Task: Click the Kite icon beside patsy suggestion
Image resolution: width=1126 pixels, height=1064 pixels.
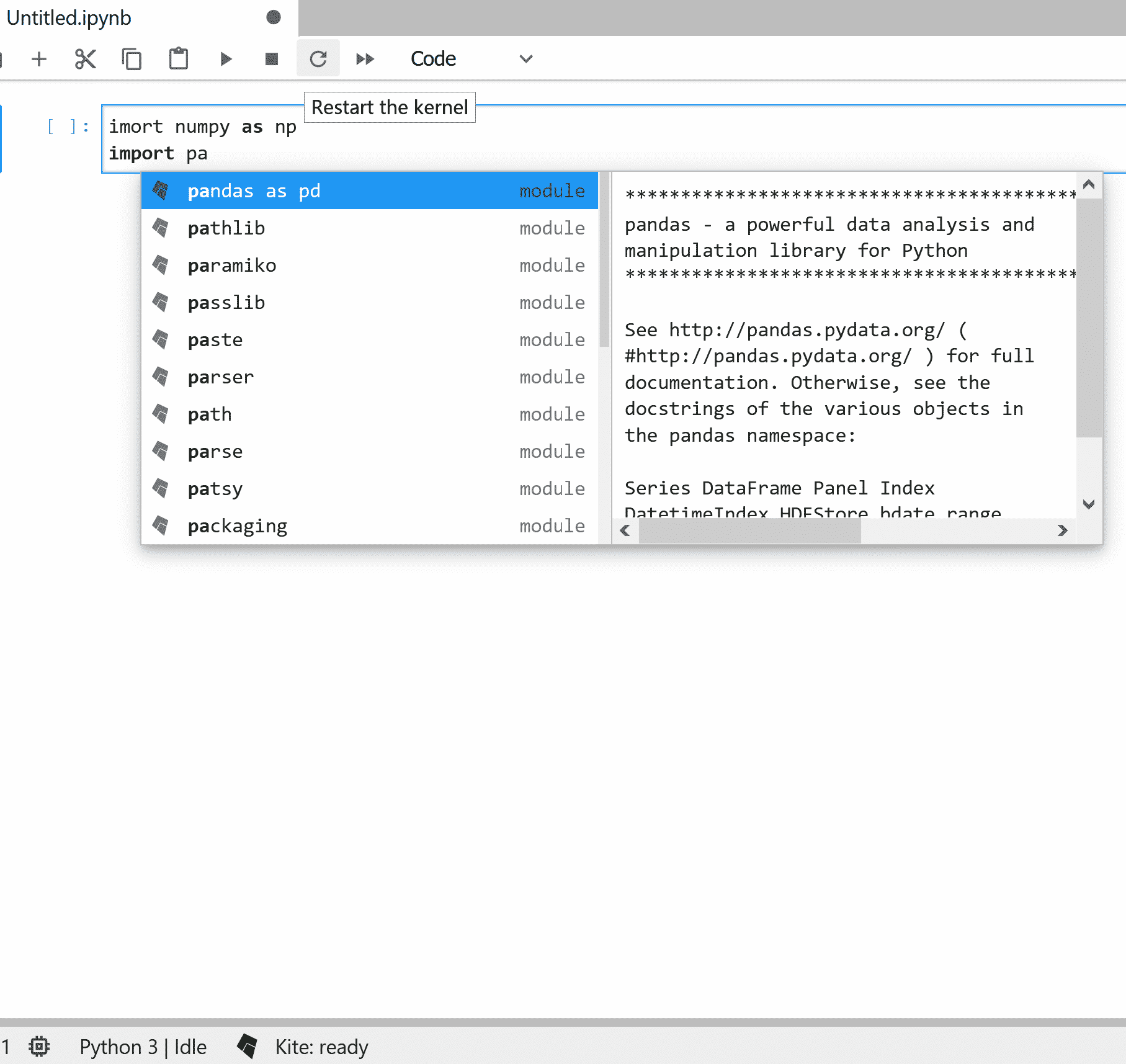Action: click(x=161, y=488)
